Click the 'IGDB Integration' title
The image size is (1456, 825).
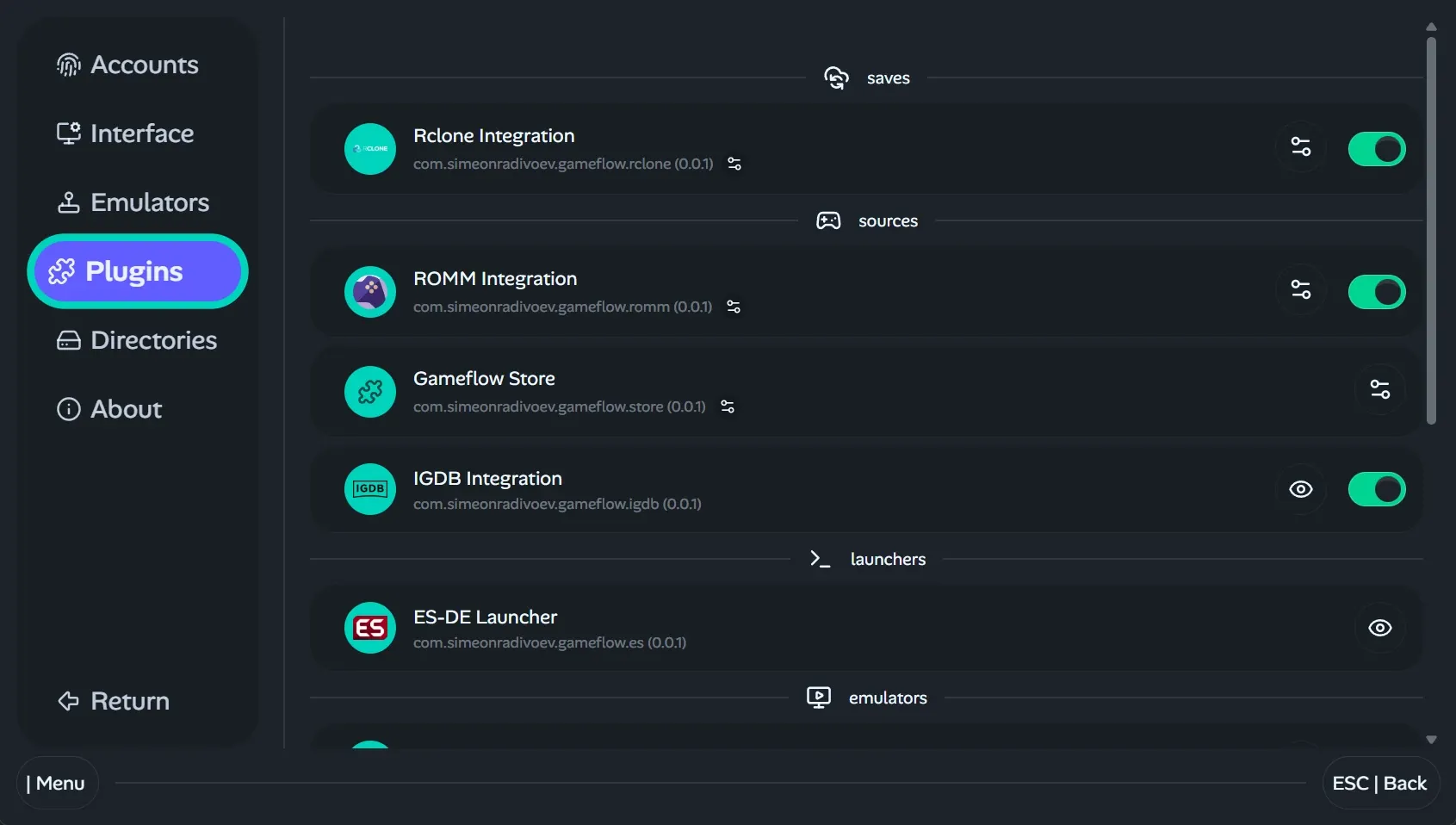click(487, 479)
